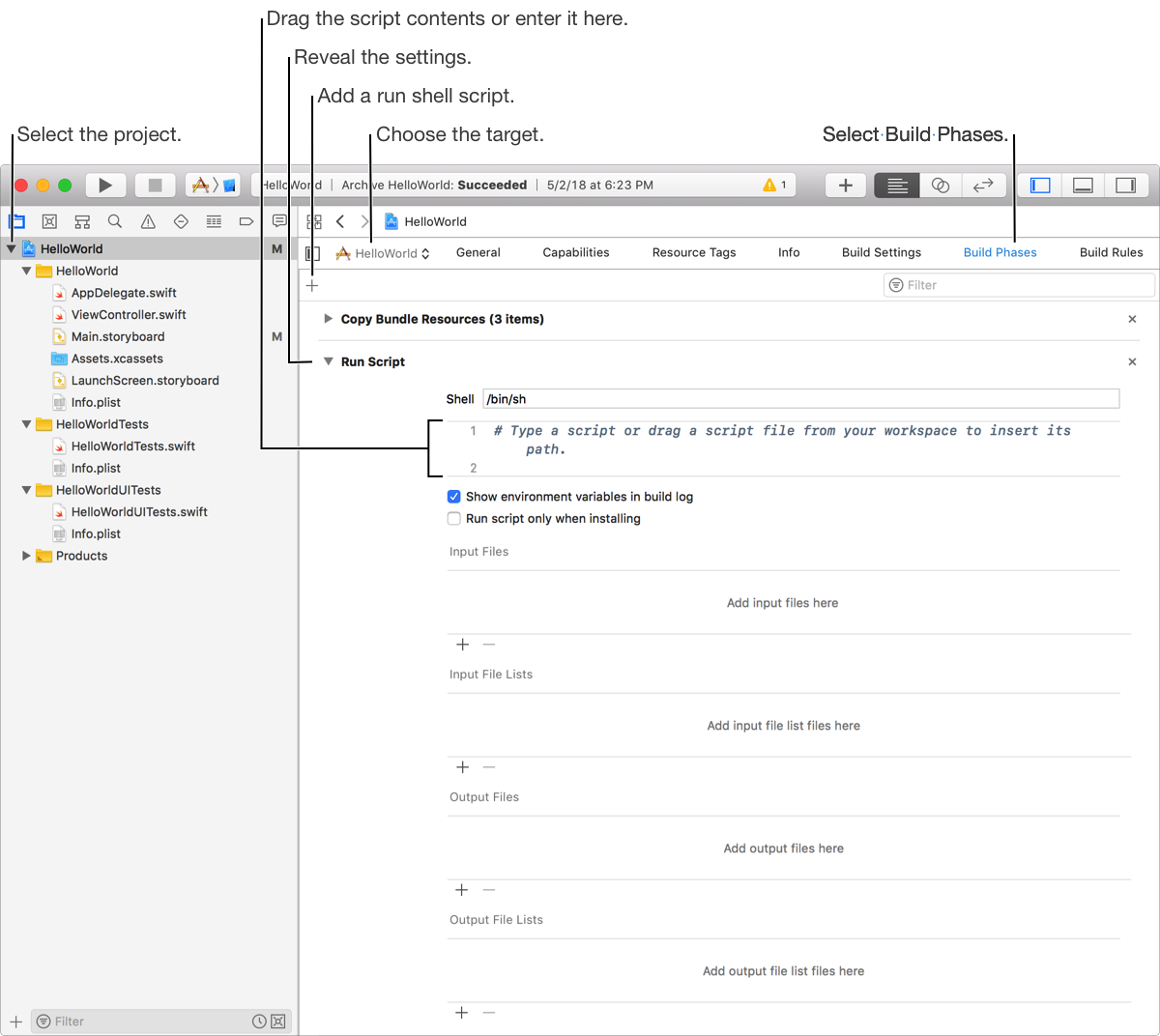Toggle the Inspectors panel
Viewport: 1160px width, 1036px height.
pyautogui.click(x=1125, y=185)
